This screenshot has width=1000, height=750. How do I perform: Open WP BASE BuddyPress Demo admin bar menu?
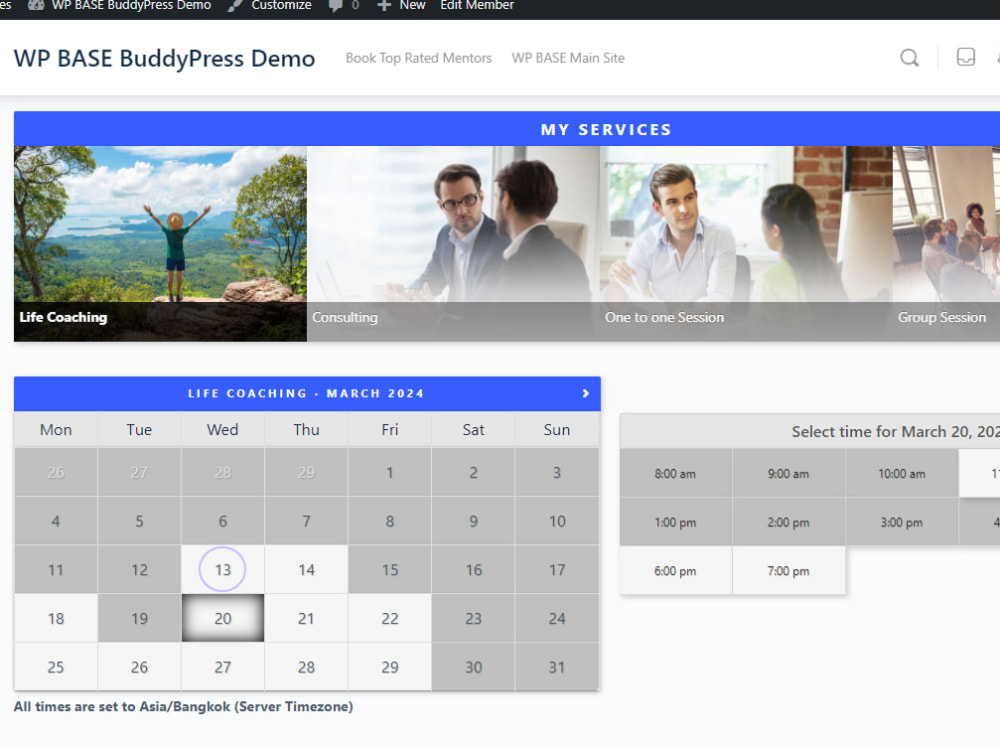coord(131,5)
